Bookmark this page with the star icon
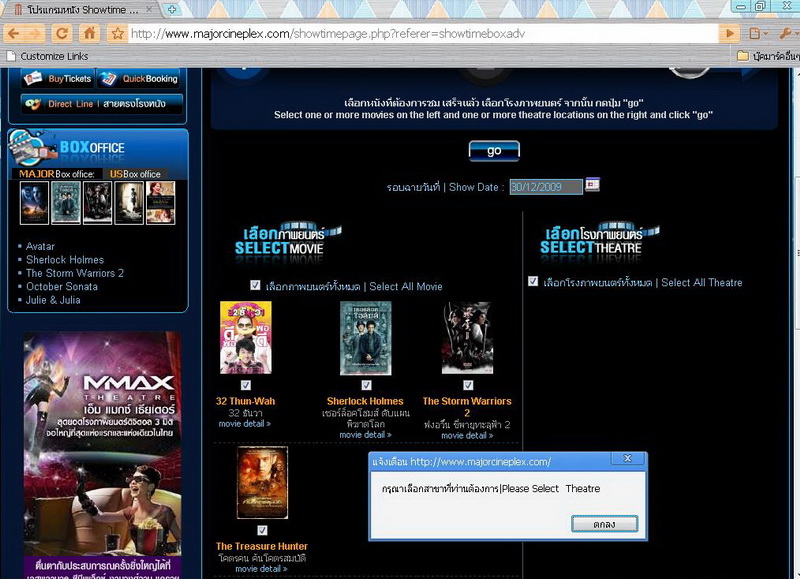800x579 pixels. pos(118,34)
